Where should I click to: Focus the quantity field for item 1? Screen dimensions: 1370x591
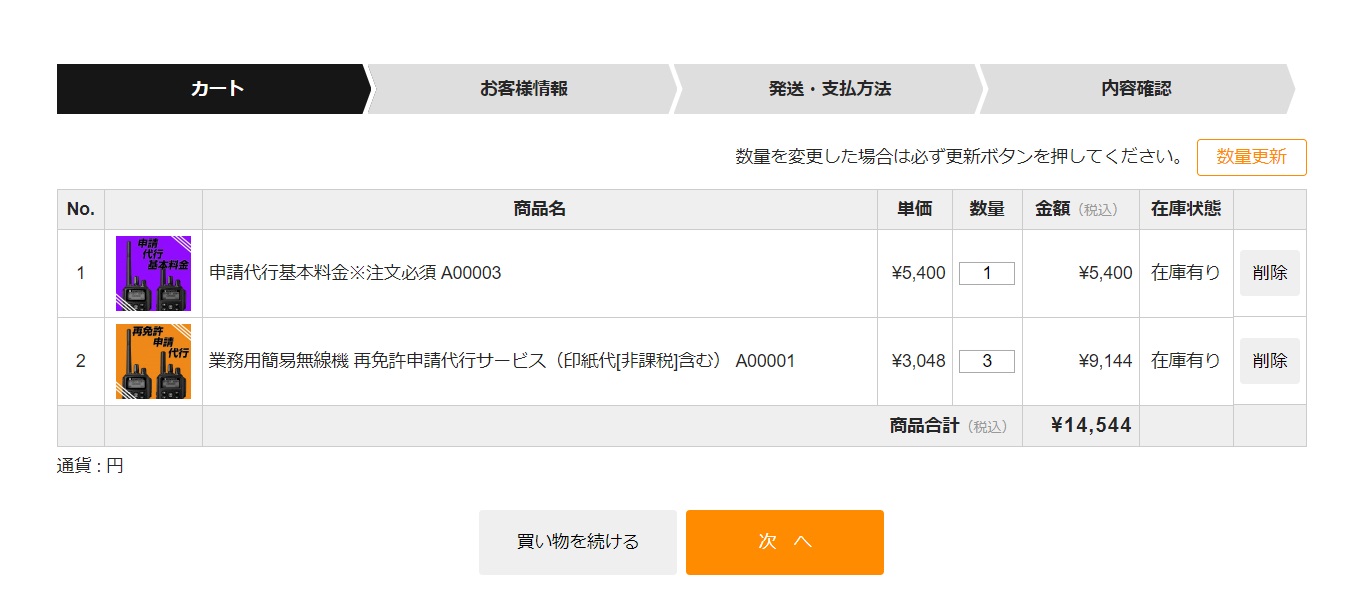[986, 273]
